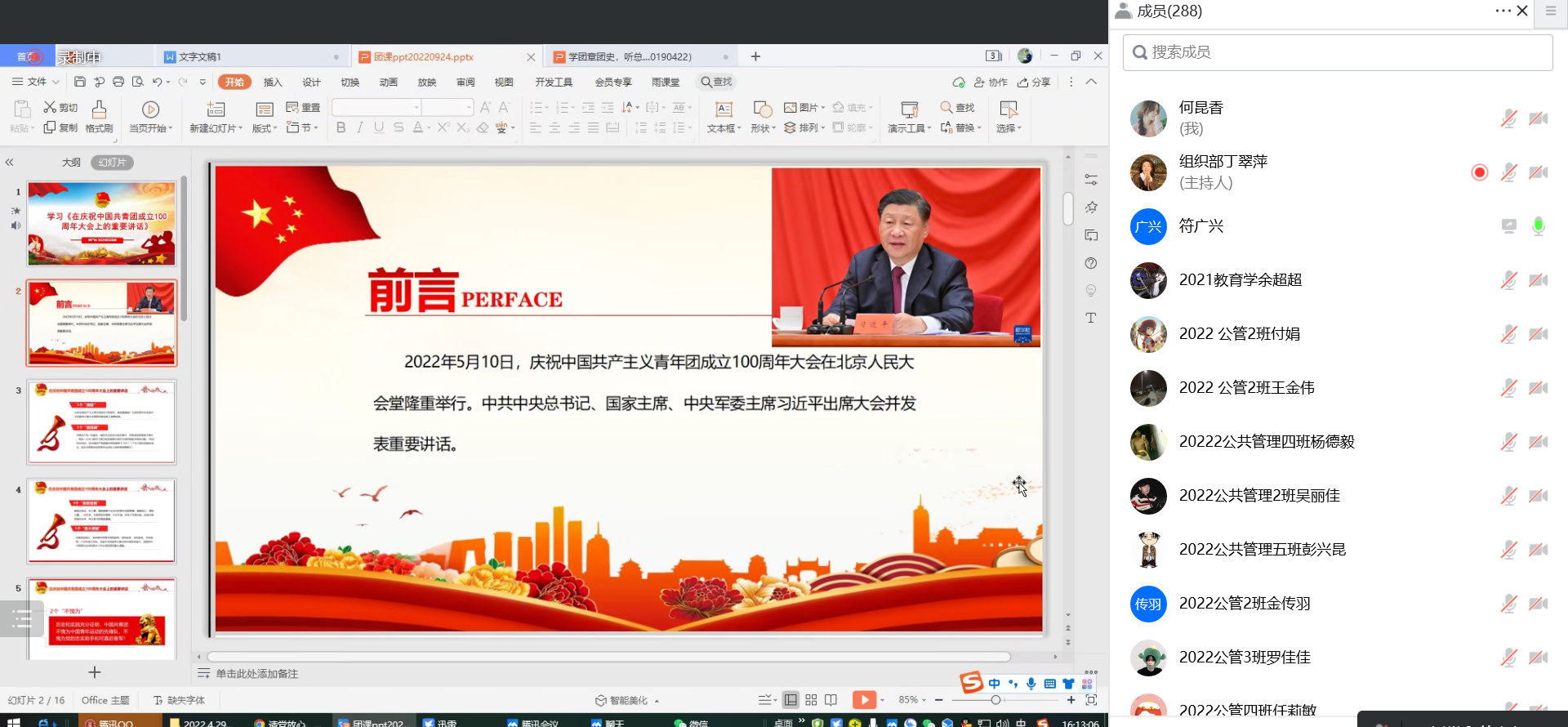Click the Save icon in quick access toolbar
1568x727 pixels.
(79, 82)
